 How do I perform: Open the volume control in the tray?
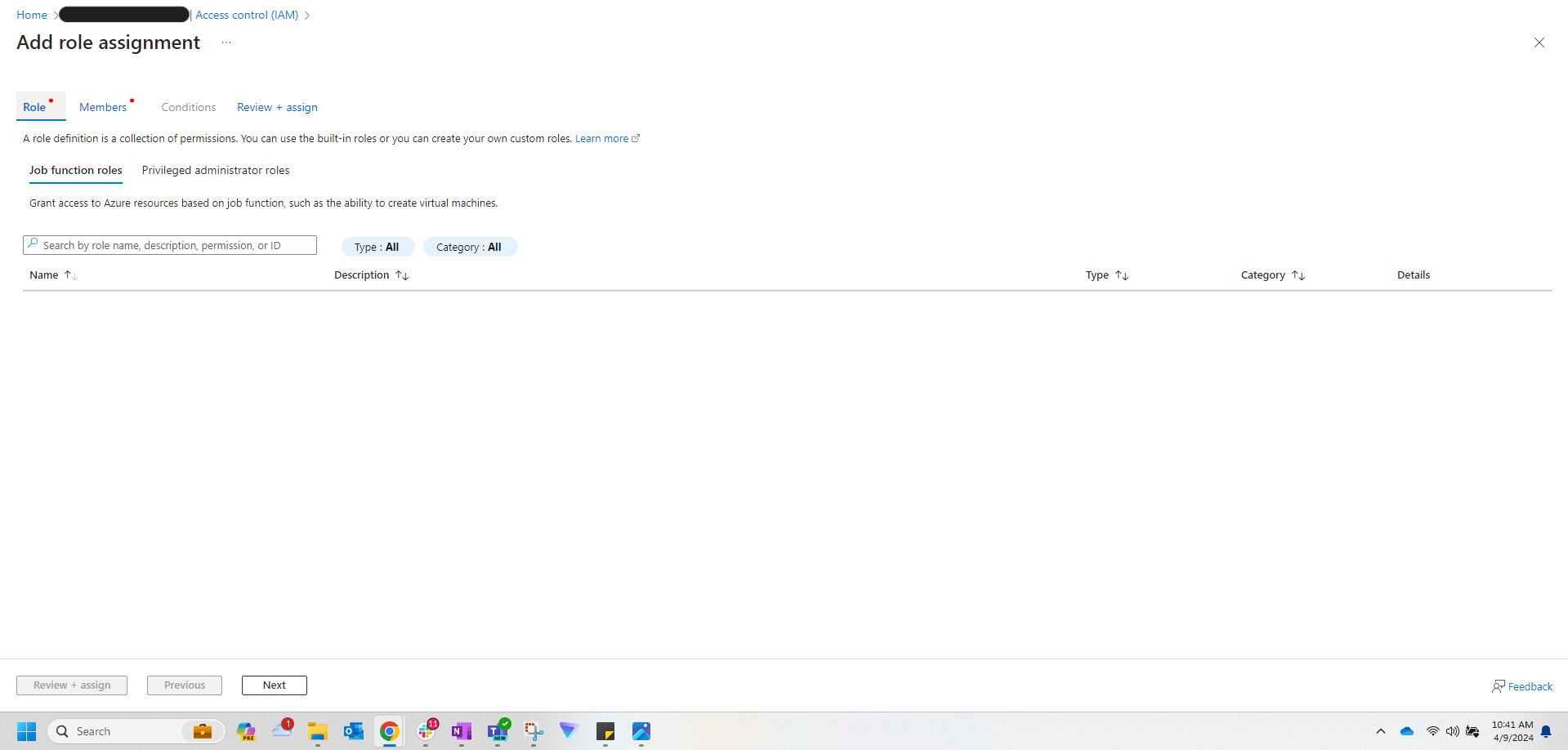tap(1453, 731)
